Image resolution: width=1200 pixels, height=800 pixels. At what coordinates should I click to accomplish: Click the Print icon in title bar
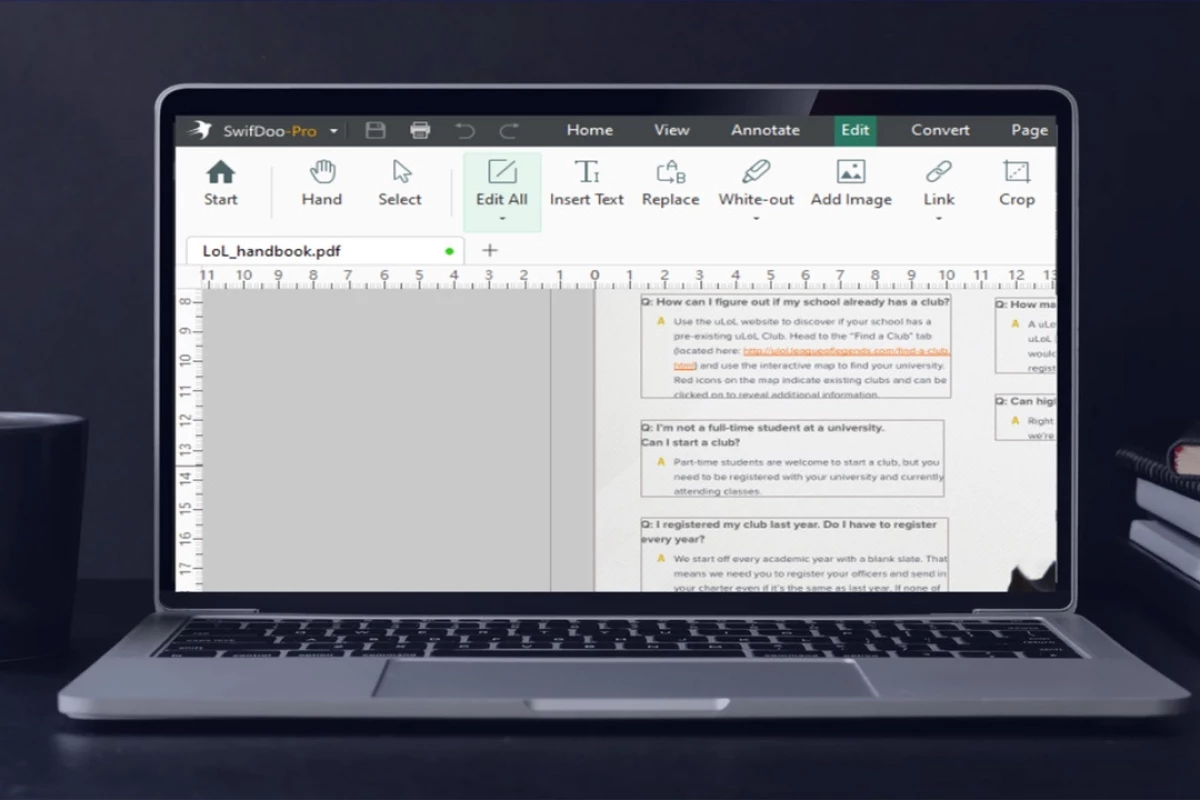[x=420, y=130]
